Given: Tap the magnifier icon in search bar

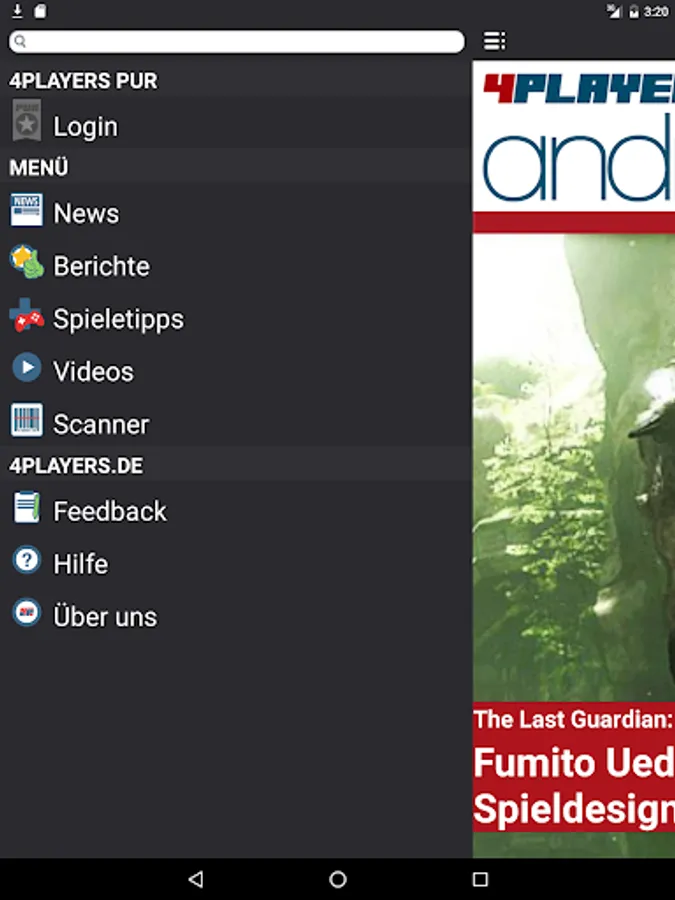Looking at the screenshot, I should point(20,41).
